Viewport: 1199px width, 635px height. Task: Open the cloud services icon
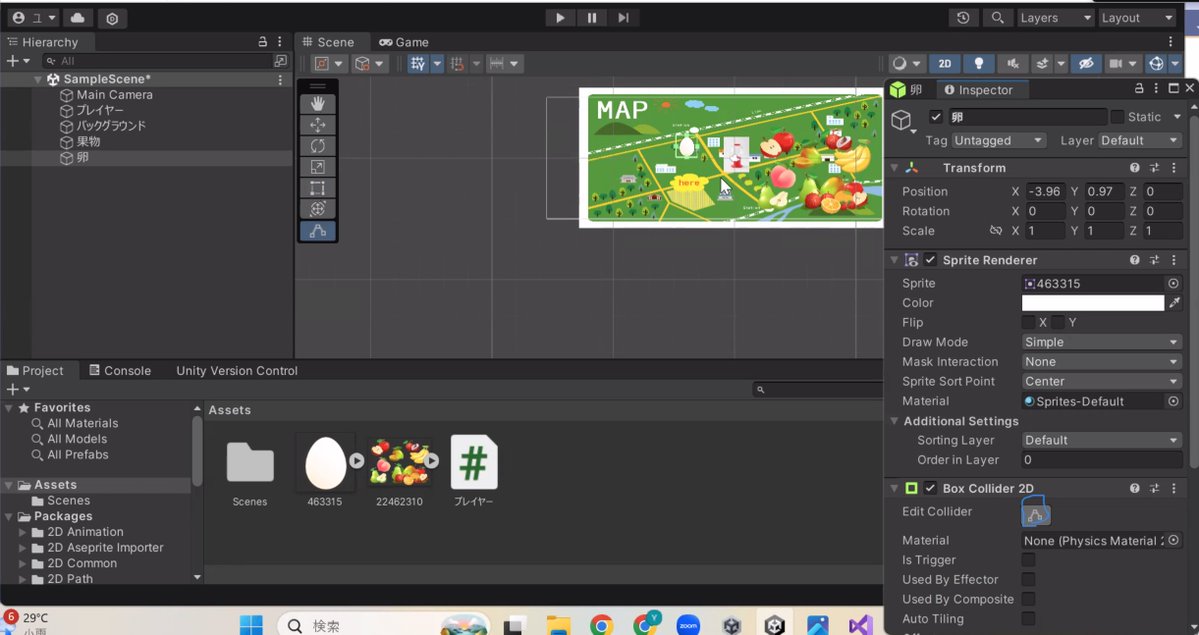click(x=78, y=18)
